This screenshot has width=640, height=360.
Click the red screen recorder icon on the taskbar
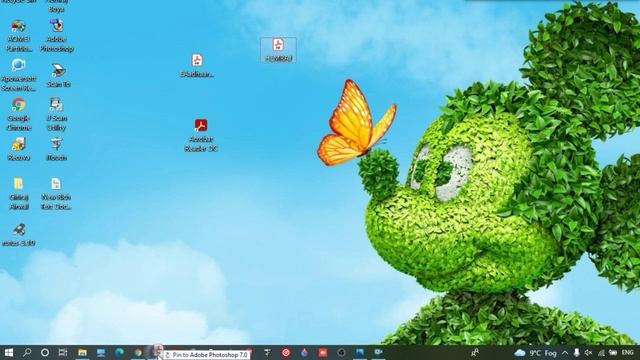coord(323,352)
